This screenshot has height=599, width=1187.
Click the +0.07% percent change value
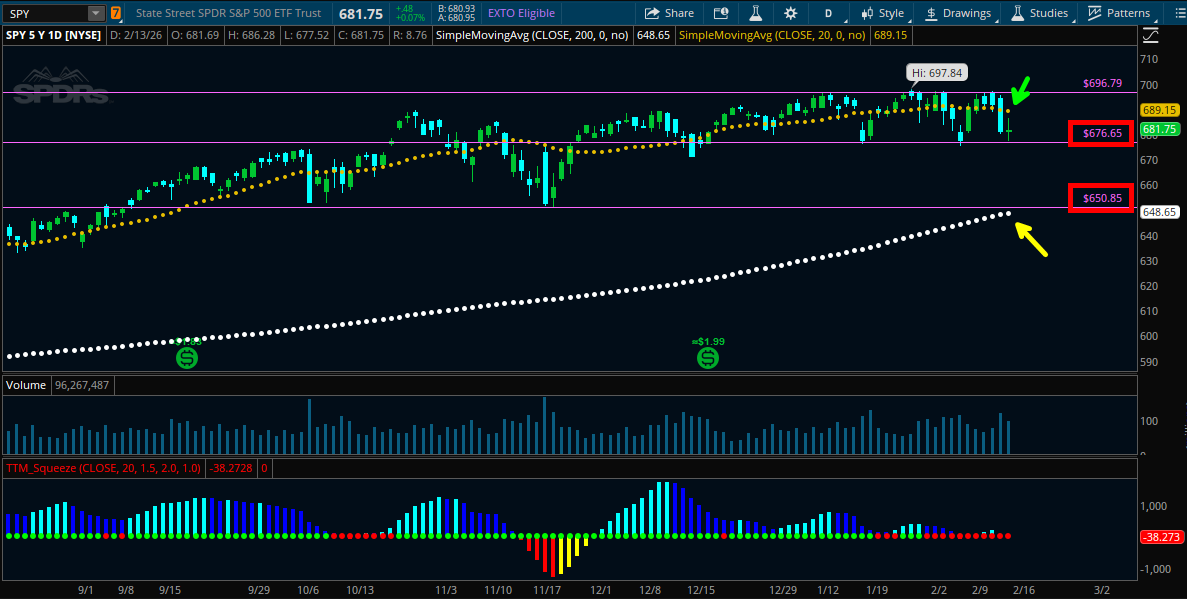pos(411,17)
